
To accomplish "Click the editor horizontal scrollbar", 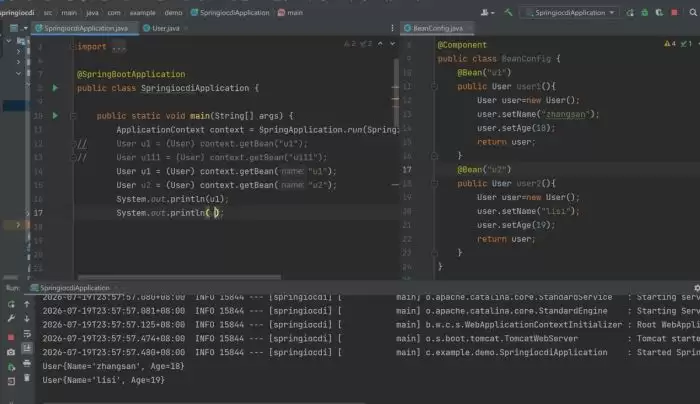I will 179,277.
